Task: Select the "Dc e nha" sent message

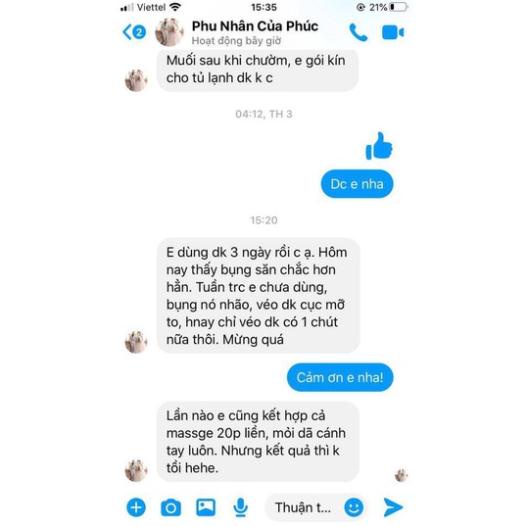Action: click(357, 184)
